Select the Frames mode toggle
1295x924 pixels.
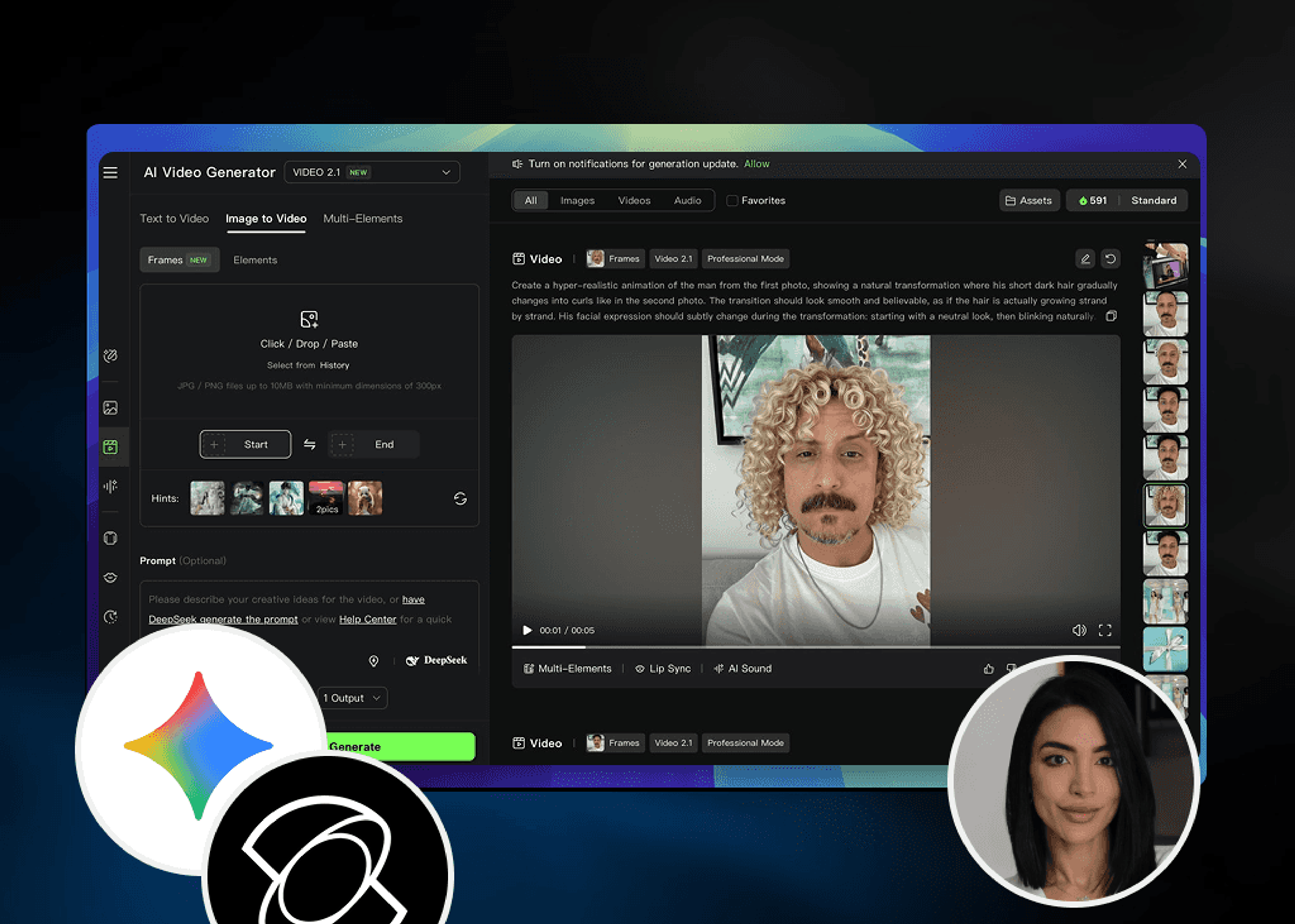[x=179, y=260]
